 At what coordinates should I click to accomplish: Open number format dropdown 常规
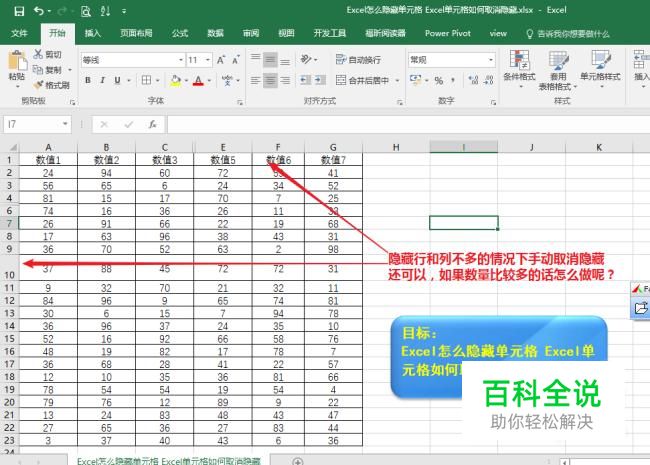coord(491,60)
